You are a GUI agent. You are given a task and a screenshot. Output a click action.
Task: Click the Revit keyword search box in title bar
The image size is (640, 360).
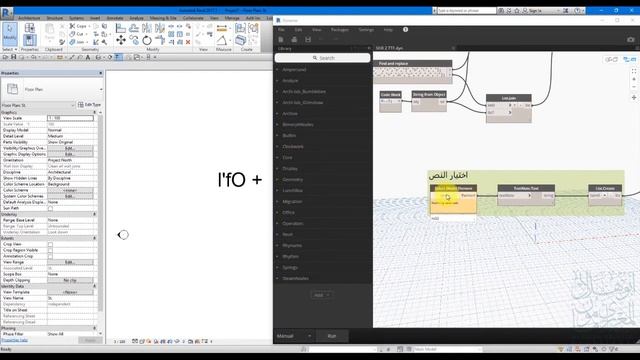(x=467, y=11)
